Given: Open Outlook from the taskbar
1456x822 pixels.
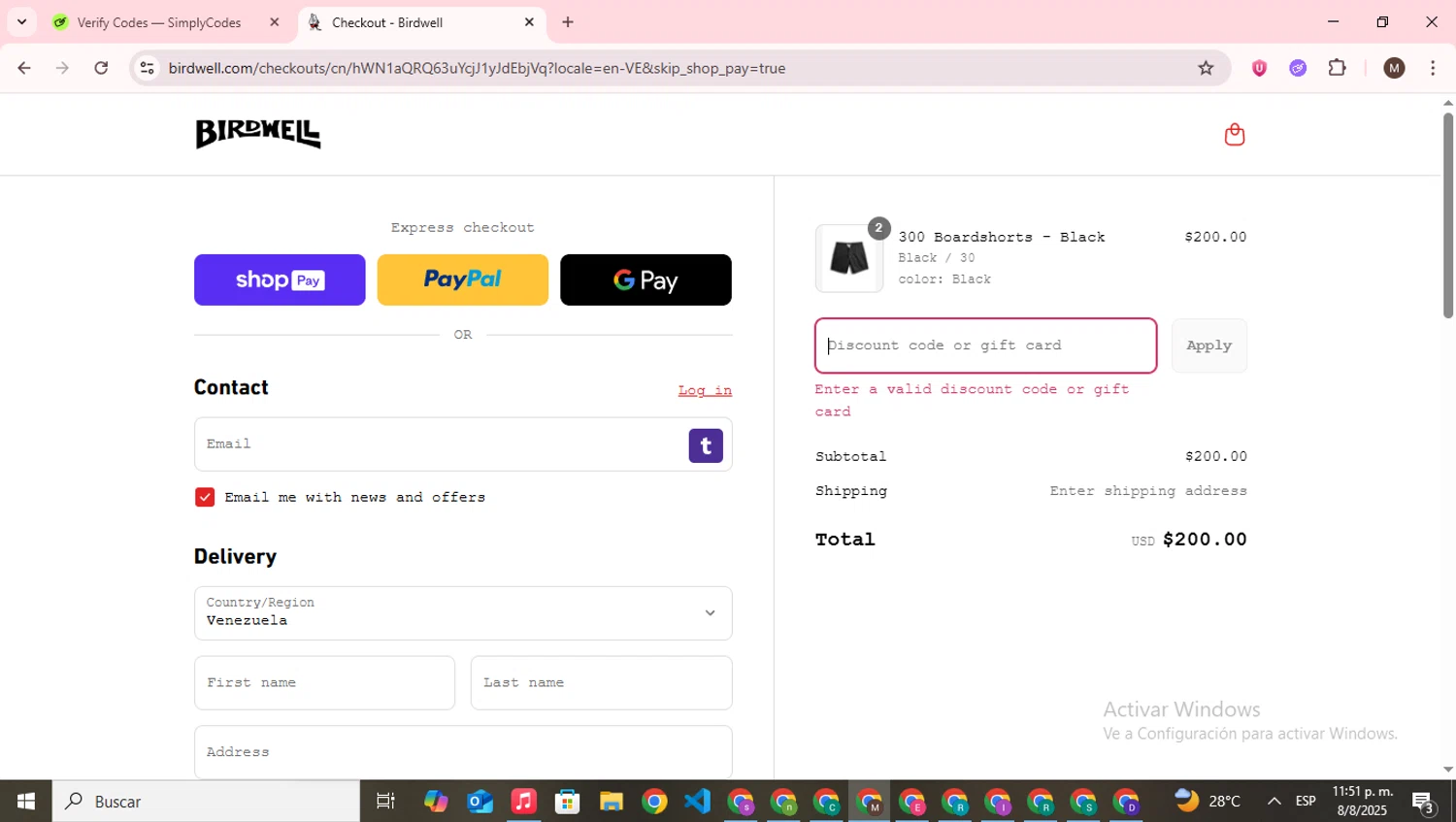Looking at the screenshot, I should [x=480, y=802].
